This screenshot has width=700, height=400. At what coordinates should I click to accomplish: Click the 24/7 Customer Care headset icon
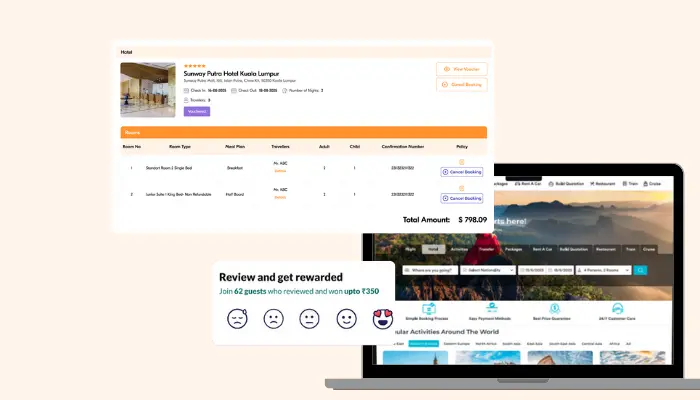point(618,308)
